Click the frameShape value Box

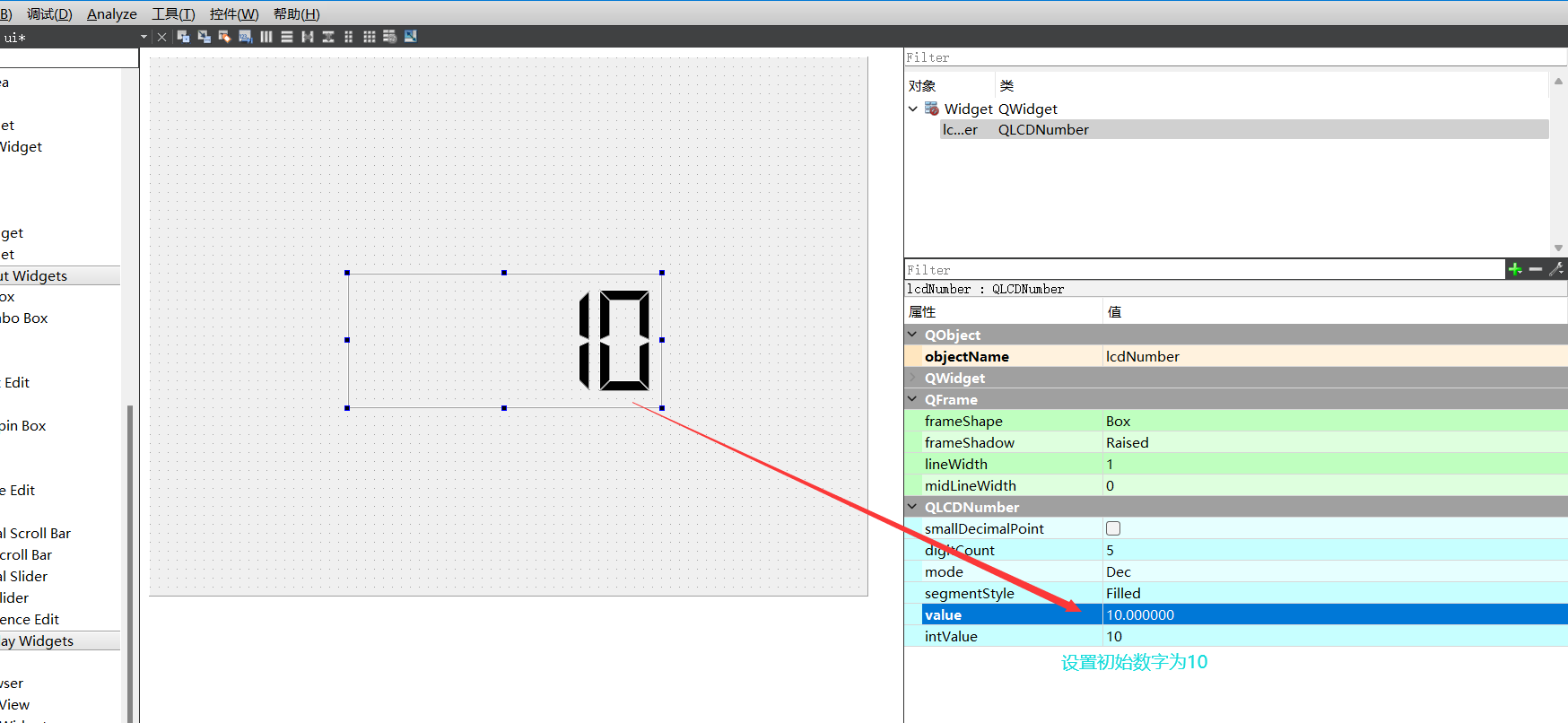(1335, 421)
